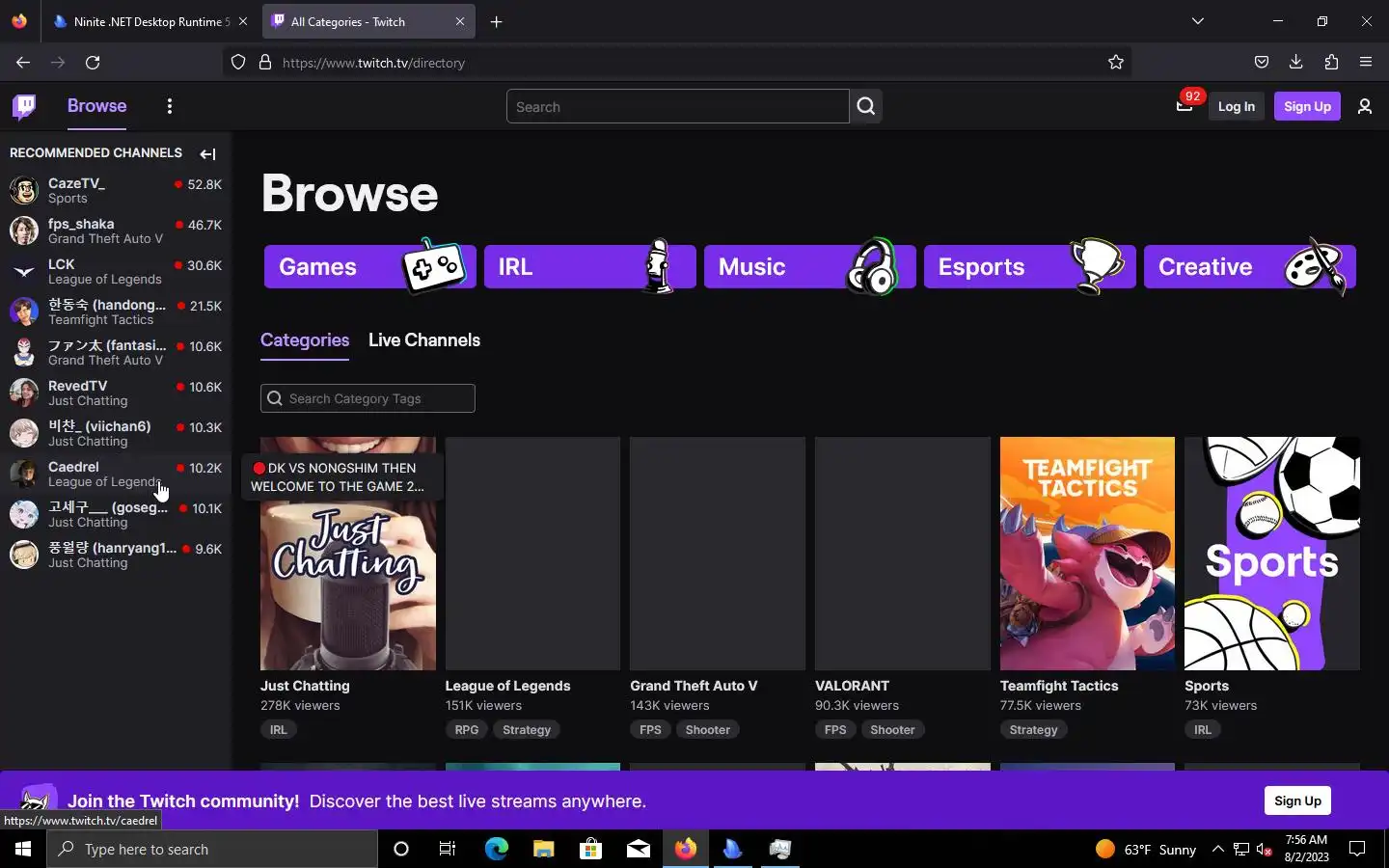
Task: Show site security lock information
Action: 264,63
